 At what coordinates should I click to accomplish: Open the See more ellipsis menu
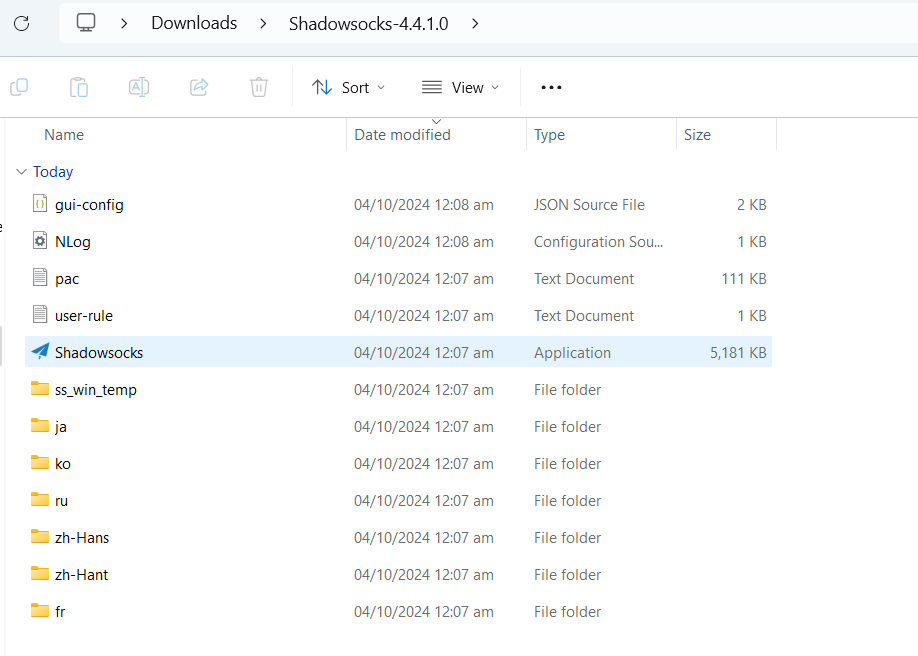(551, 87)
